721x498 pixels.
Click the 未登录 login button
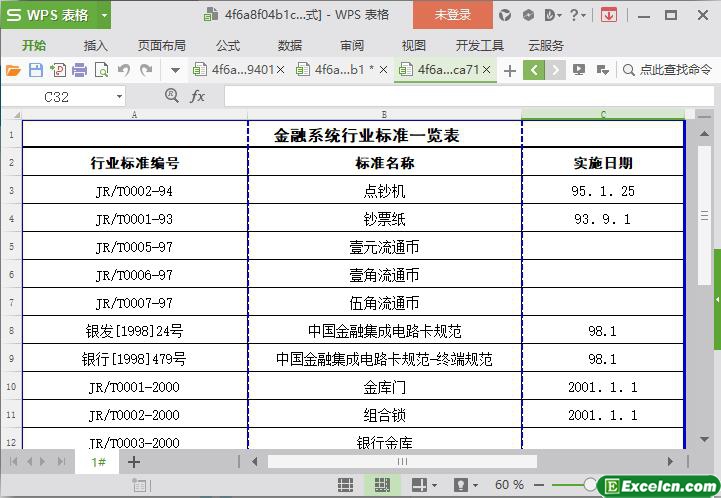(x=453, y=15)
